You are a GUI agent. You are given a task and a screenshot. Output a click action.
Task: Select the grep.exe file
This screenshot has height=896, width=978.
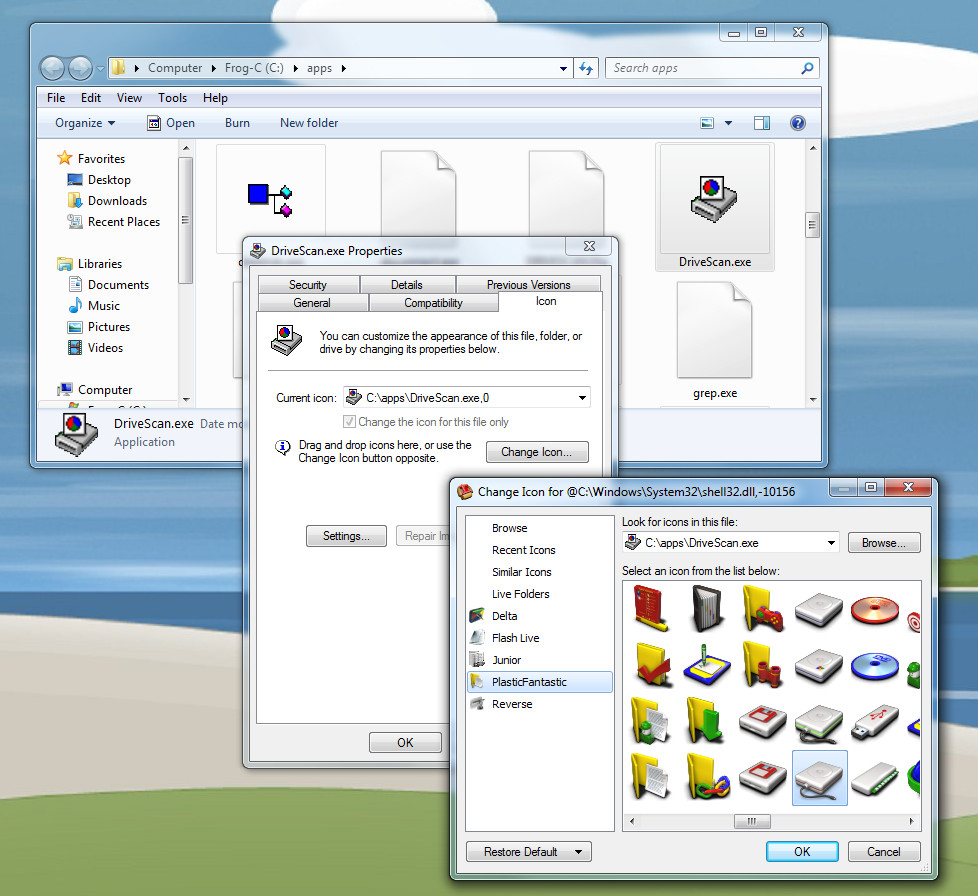coord(715,340)
